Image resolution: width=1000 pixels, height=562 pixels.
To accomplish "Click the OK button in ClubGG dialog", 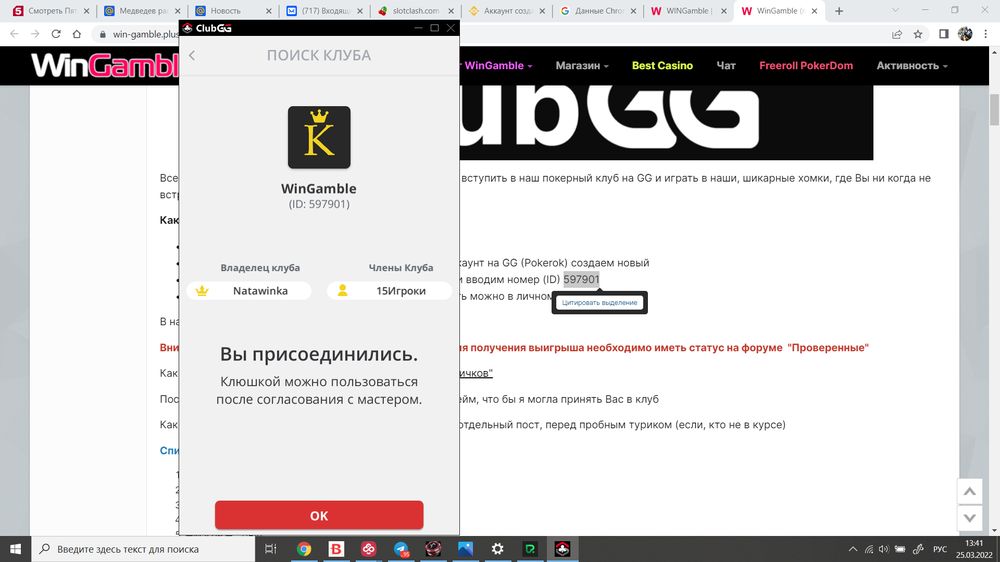I will coord(319,515).
